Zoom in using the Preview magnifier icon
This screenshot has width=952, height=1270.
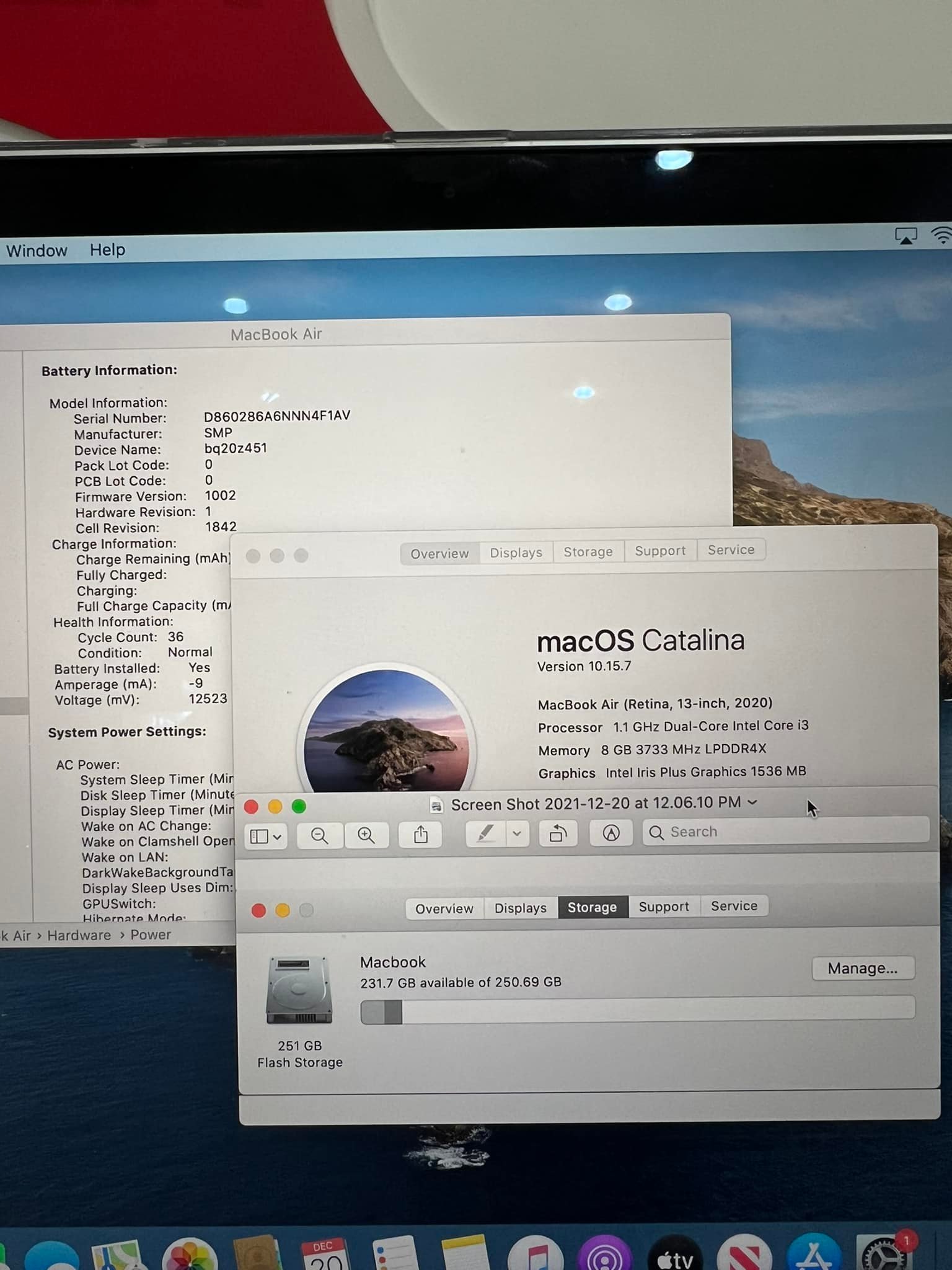pyautogui.click(x=366, y=835)
